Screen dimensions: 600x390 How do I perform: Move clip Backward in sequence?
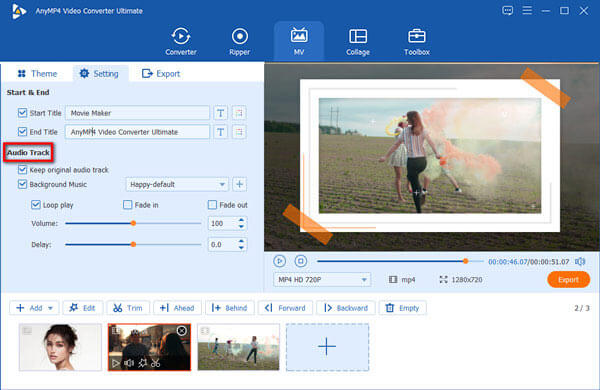[x=346, y=308]
